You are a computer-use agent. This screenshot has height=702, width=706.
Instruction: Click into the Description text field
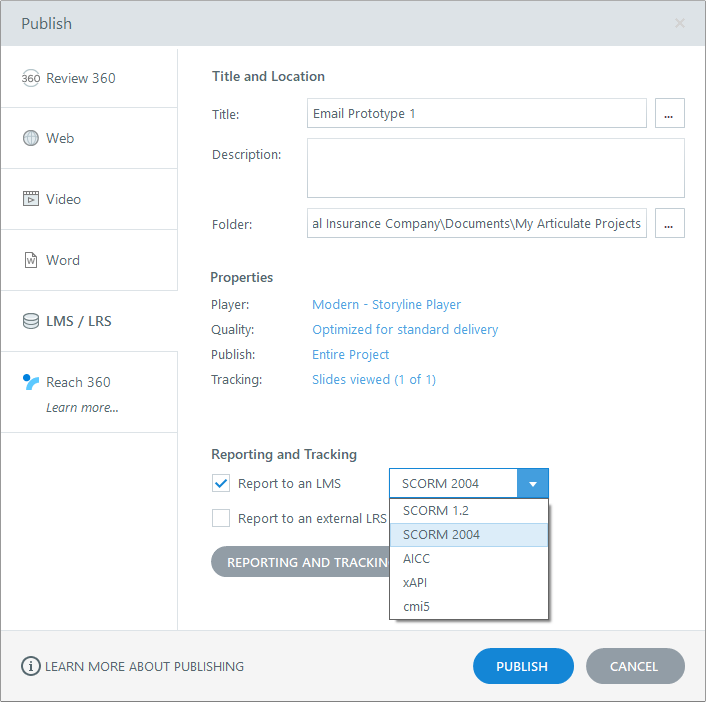[x=495, y=168]
